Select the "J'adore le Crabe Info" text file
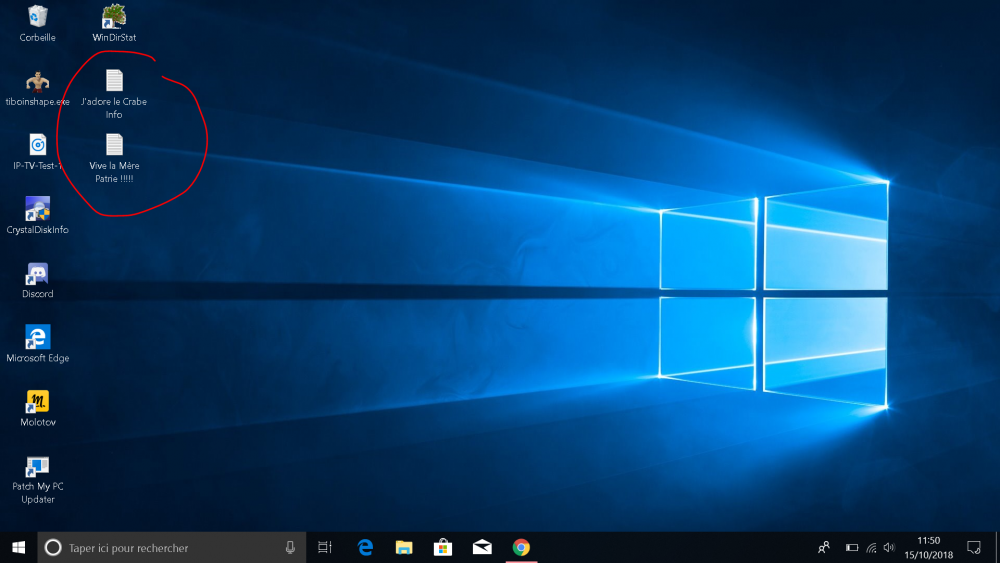The width and height of the screenshot is (1000, 563). pyautogui.click(x=114, y=82)
